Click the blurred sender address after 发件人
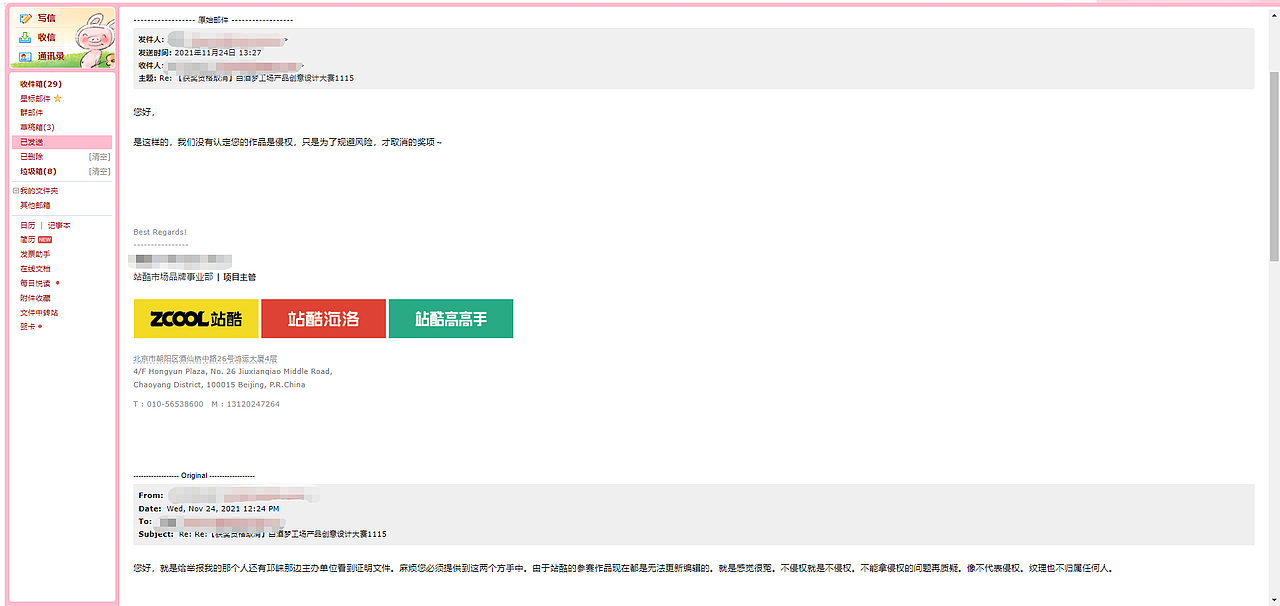1280x606 pixels. point(227,39)
